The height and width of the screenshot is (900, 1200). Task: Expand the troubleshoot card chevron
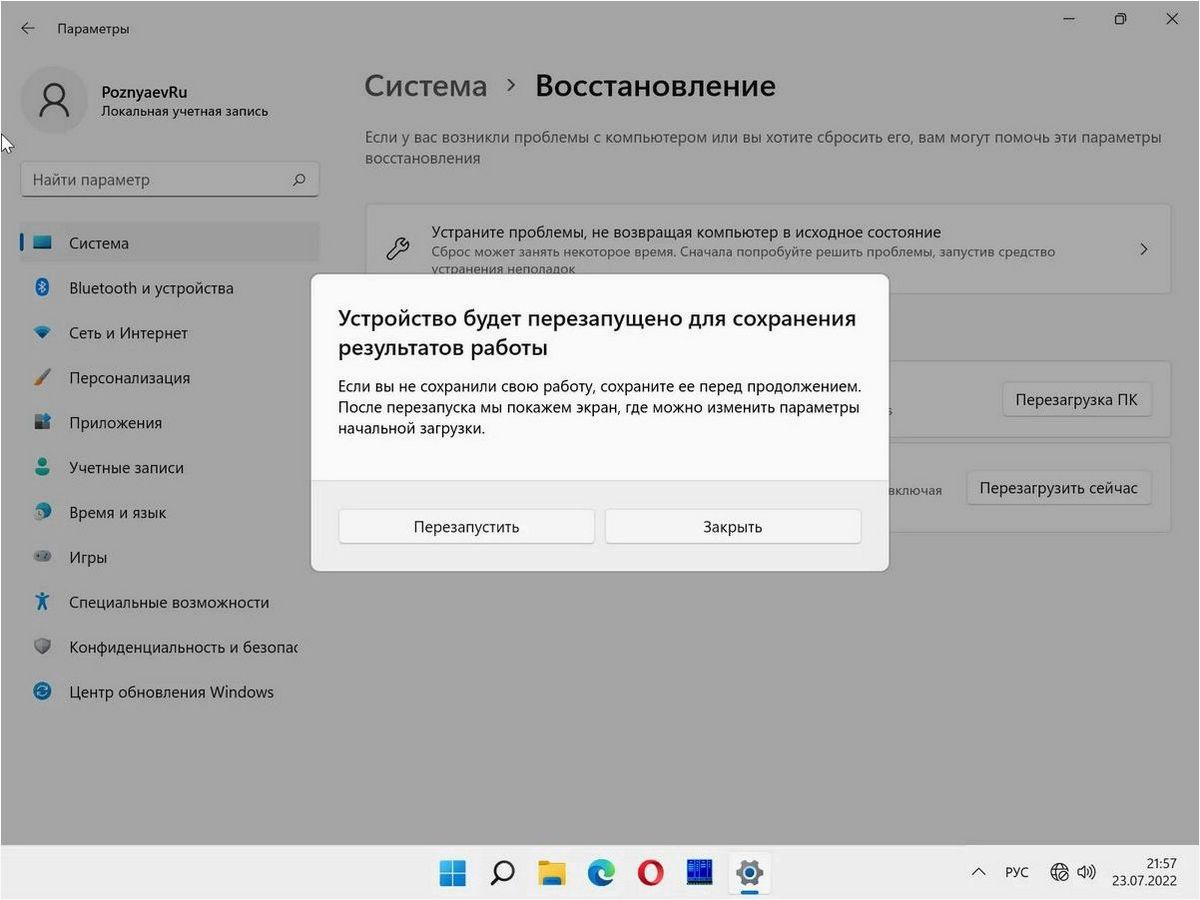point(1144,249)
